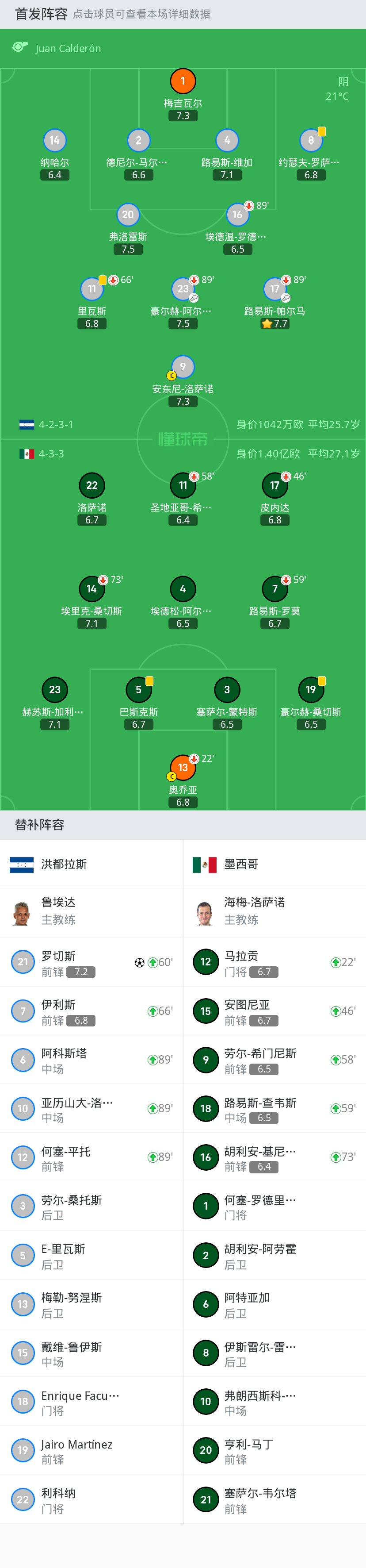Image resolution: width=366 pixels, height=1568 pixels.
Task: Click captain 安东尼-洛萨诺 number 9 jersey
Action: [x=183, y=366]
